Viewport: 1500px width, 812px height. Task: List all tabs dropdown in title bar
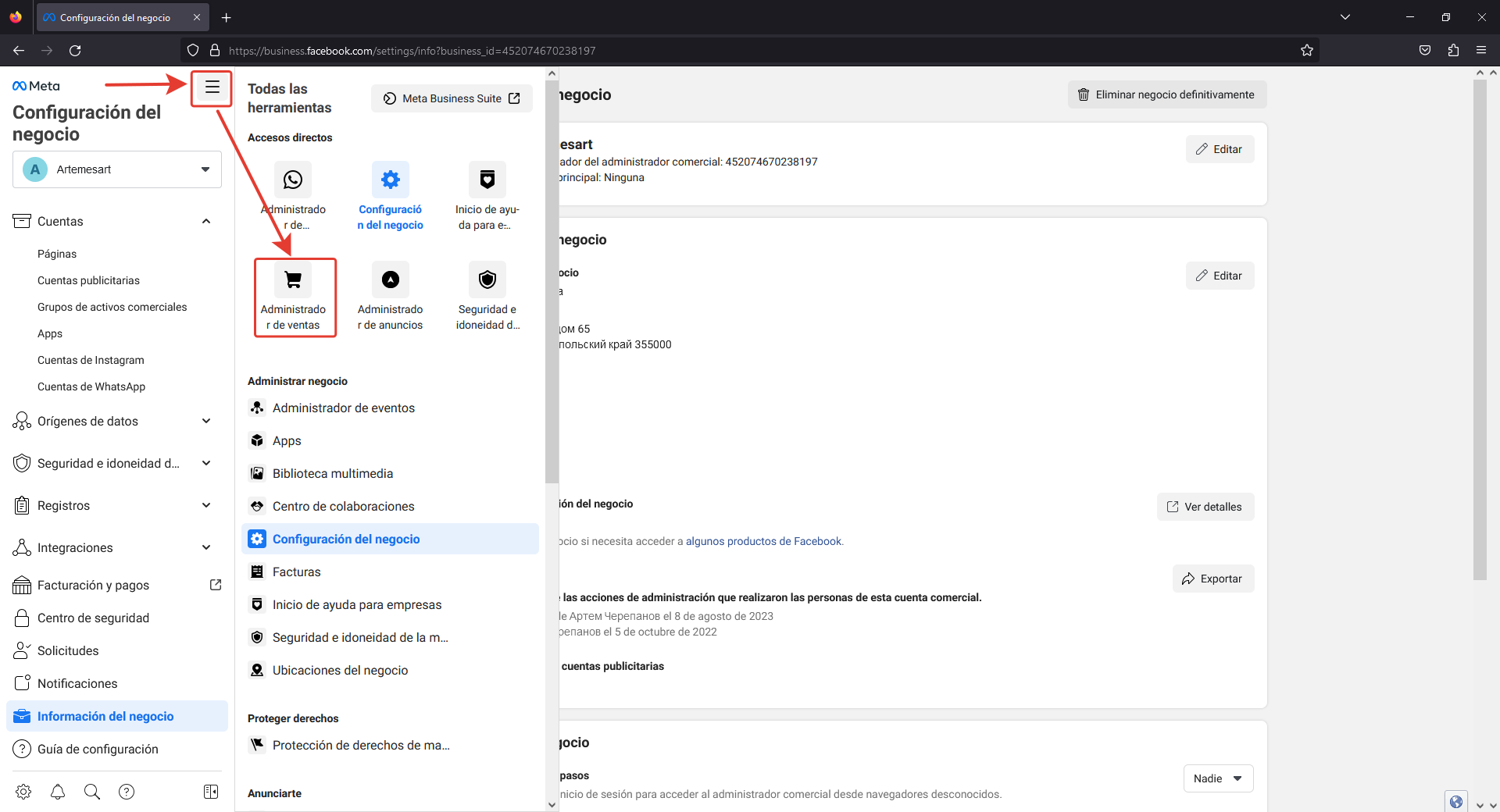tap(1345, 17)
